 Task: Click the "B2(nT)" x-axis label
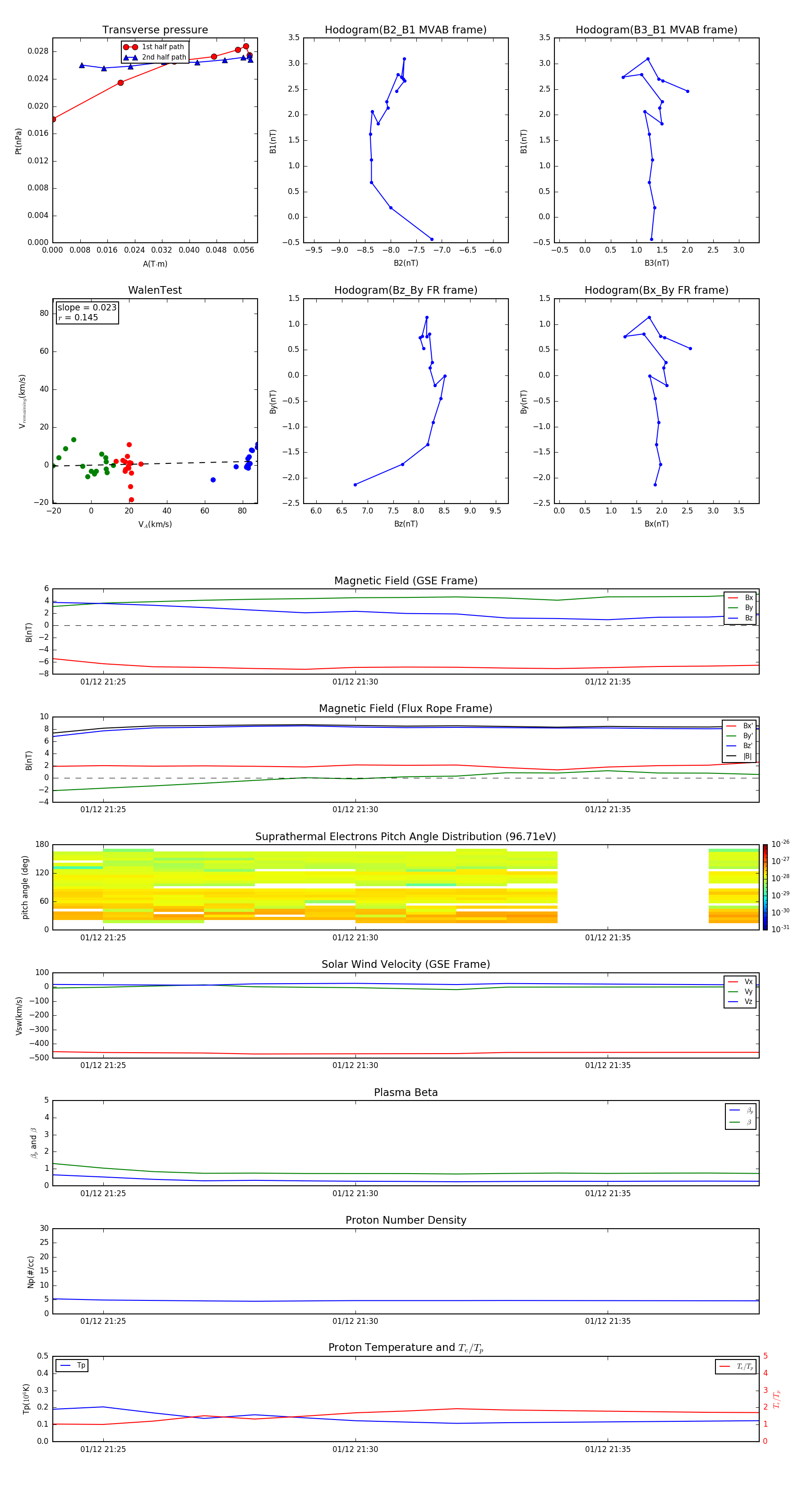[x=406, y=264]
